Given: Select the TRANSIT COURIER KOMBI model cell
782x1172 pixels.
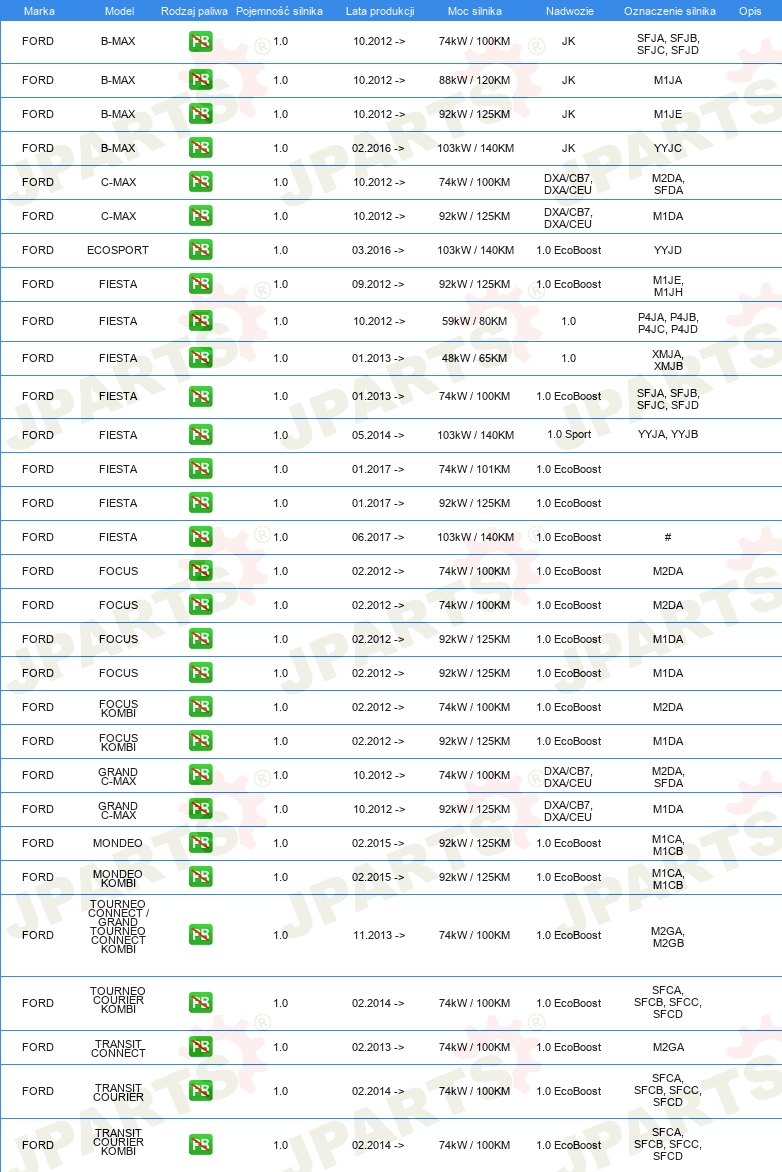Looking at the screenshot, I should tap(118, 1142).
